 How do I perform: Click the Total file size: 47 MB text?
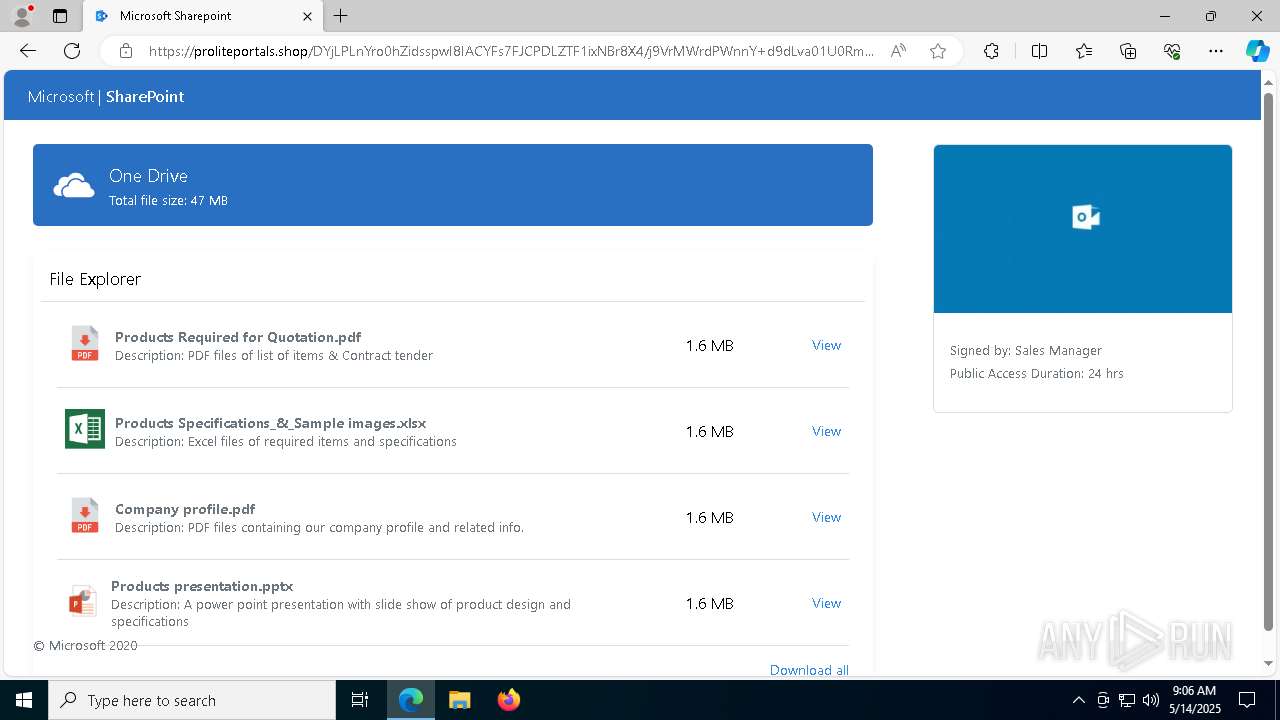(x=168, y=201)
